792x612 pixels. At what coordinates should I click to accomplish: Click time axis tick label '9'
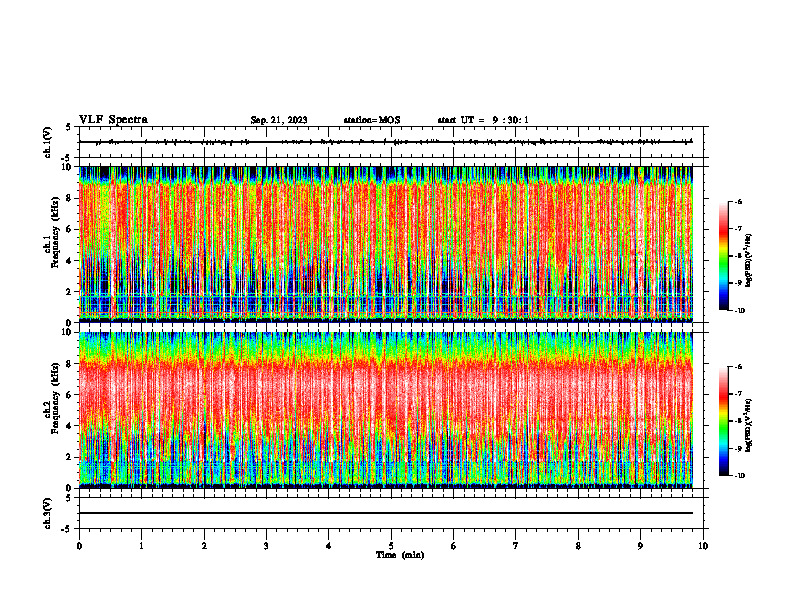(640, 546)
